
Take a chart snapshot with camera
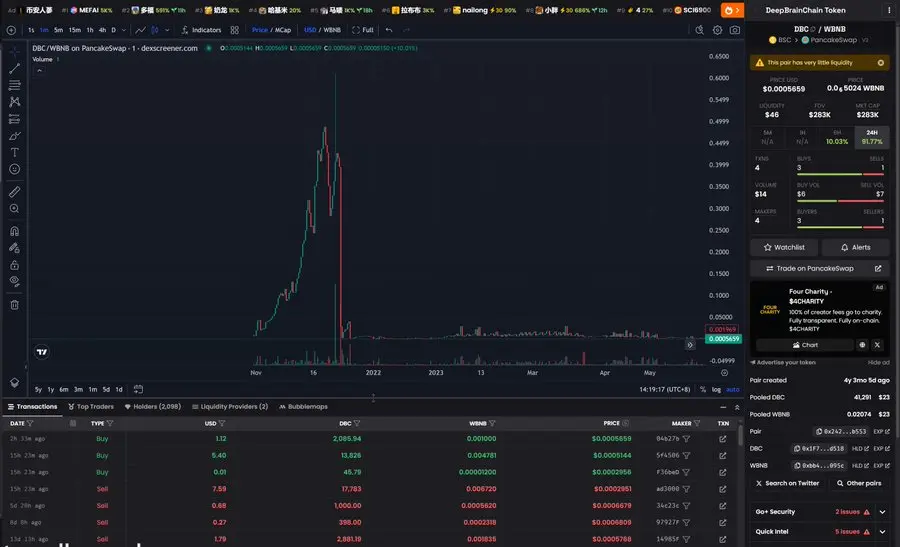pos(735,30)
